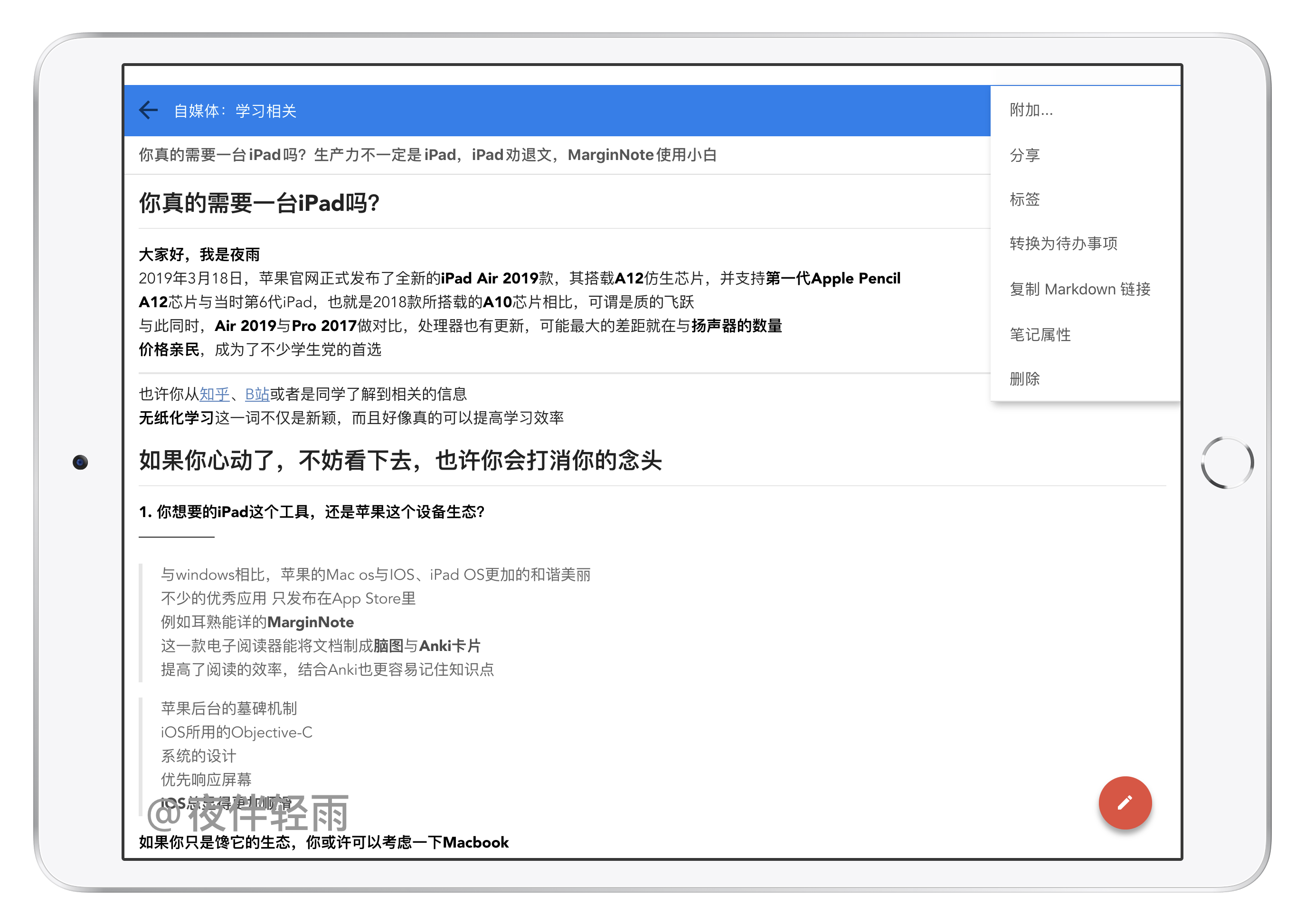Tap the heading 如果你心动了，不妨看下去
The image size is (1305, 924).
[401, 461]
